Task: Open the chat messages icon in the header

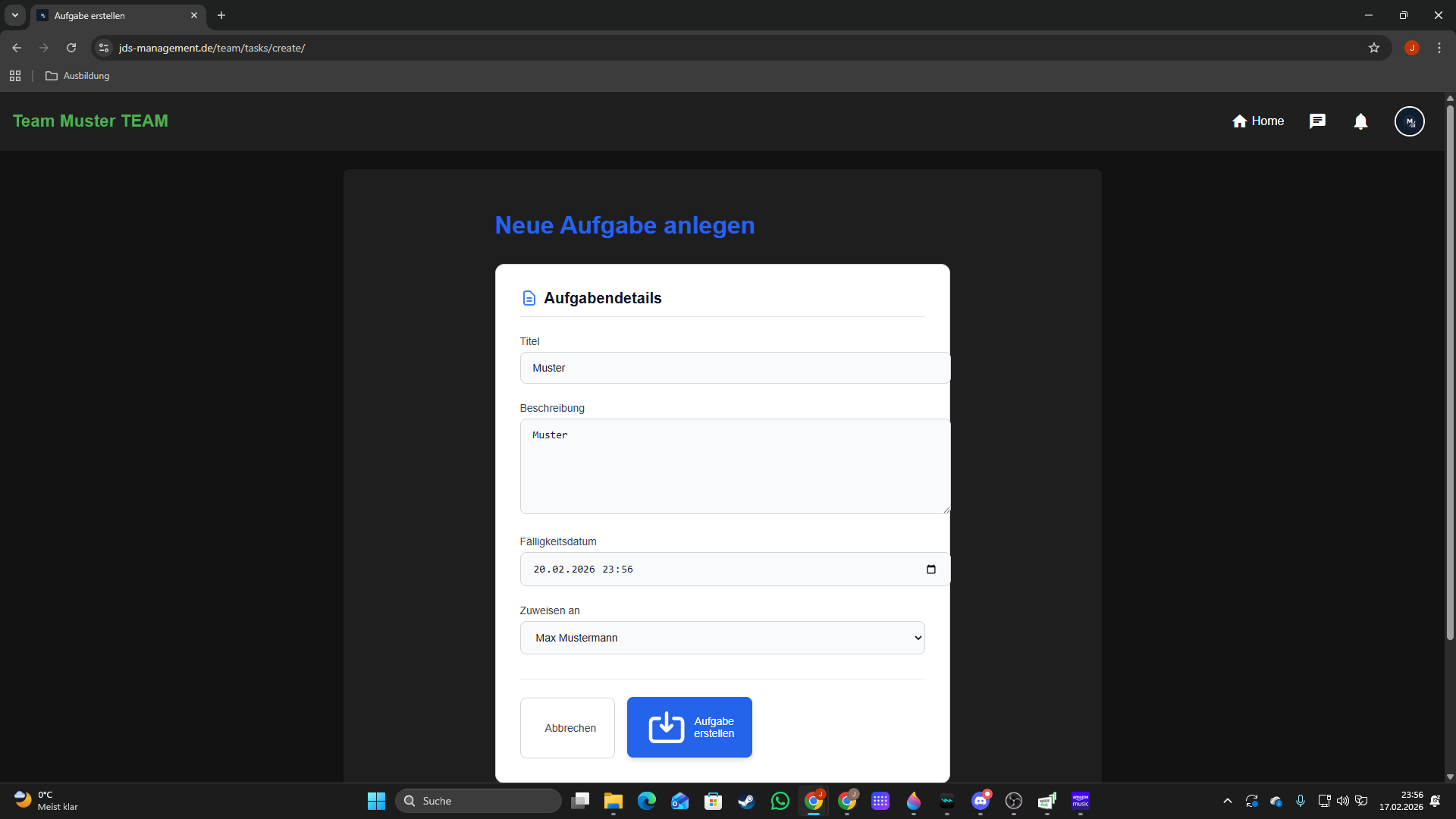Action: [x=1317, y=121]
